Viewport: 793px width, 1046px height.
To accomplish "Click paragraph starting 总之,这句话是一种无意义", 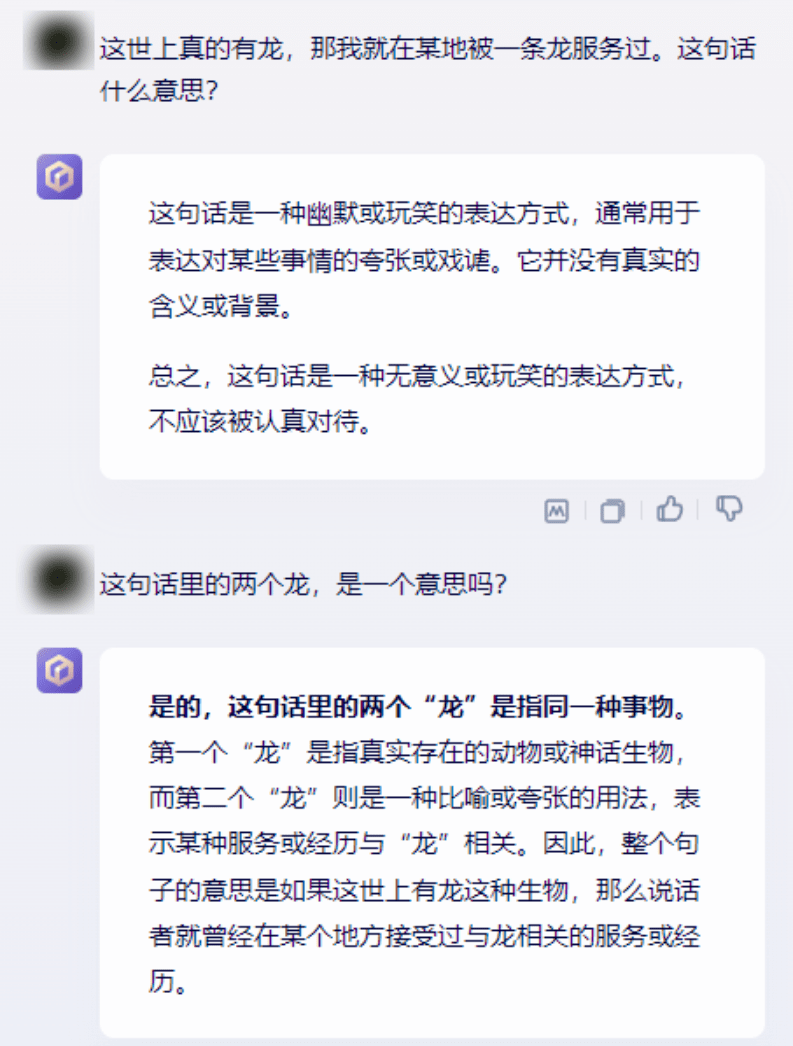I will click(418, 399).
